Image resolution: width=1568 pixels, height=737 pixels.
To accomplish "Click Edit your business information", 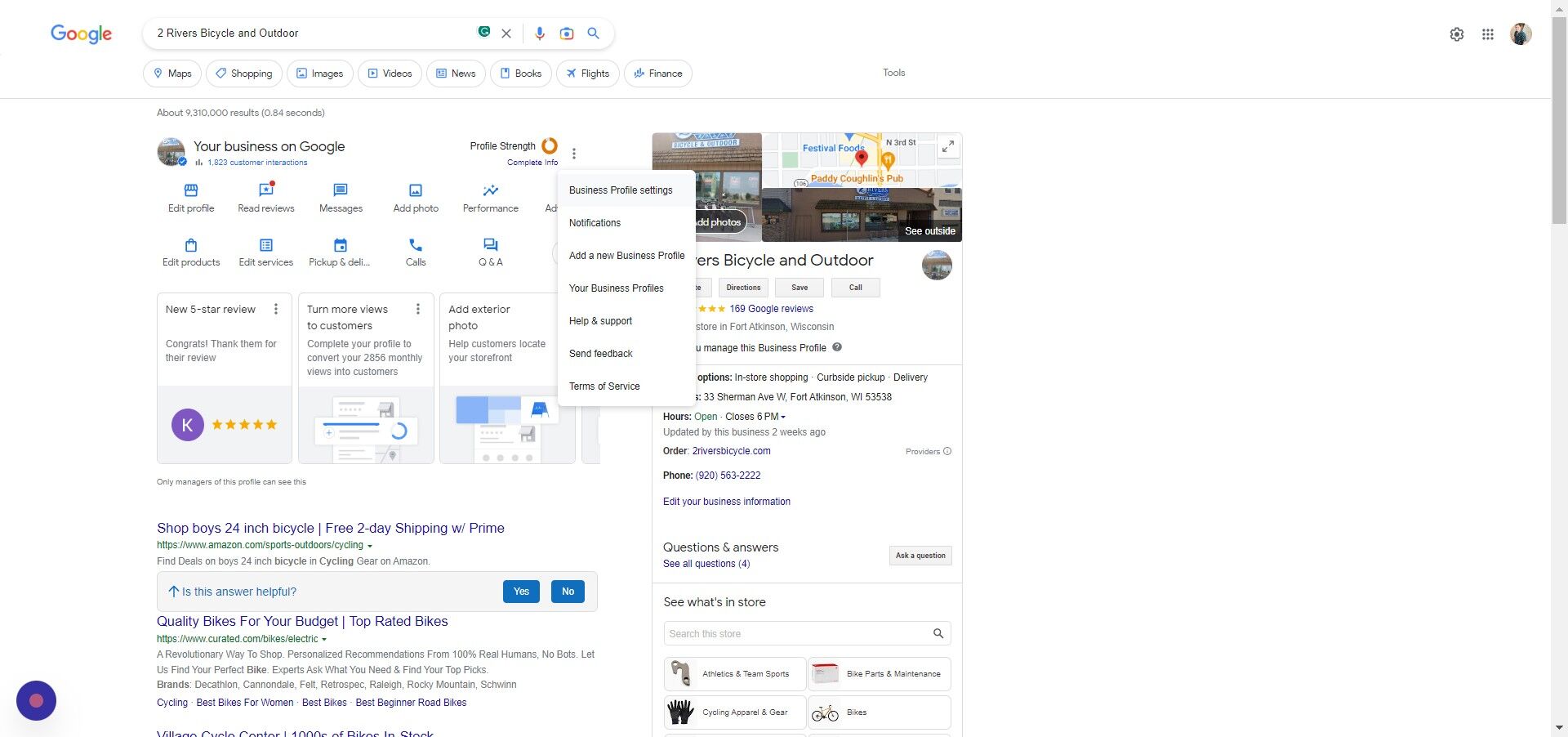I will pyautogui.click(x=727, y=502).
